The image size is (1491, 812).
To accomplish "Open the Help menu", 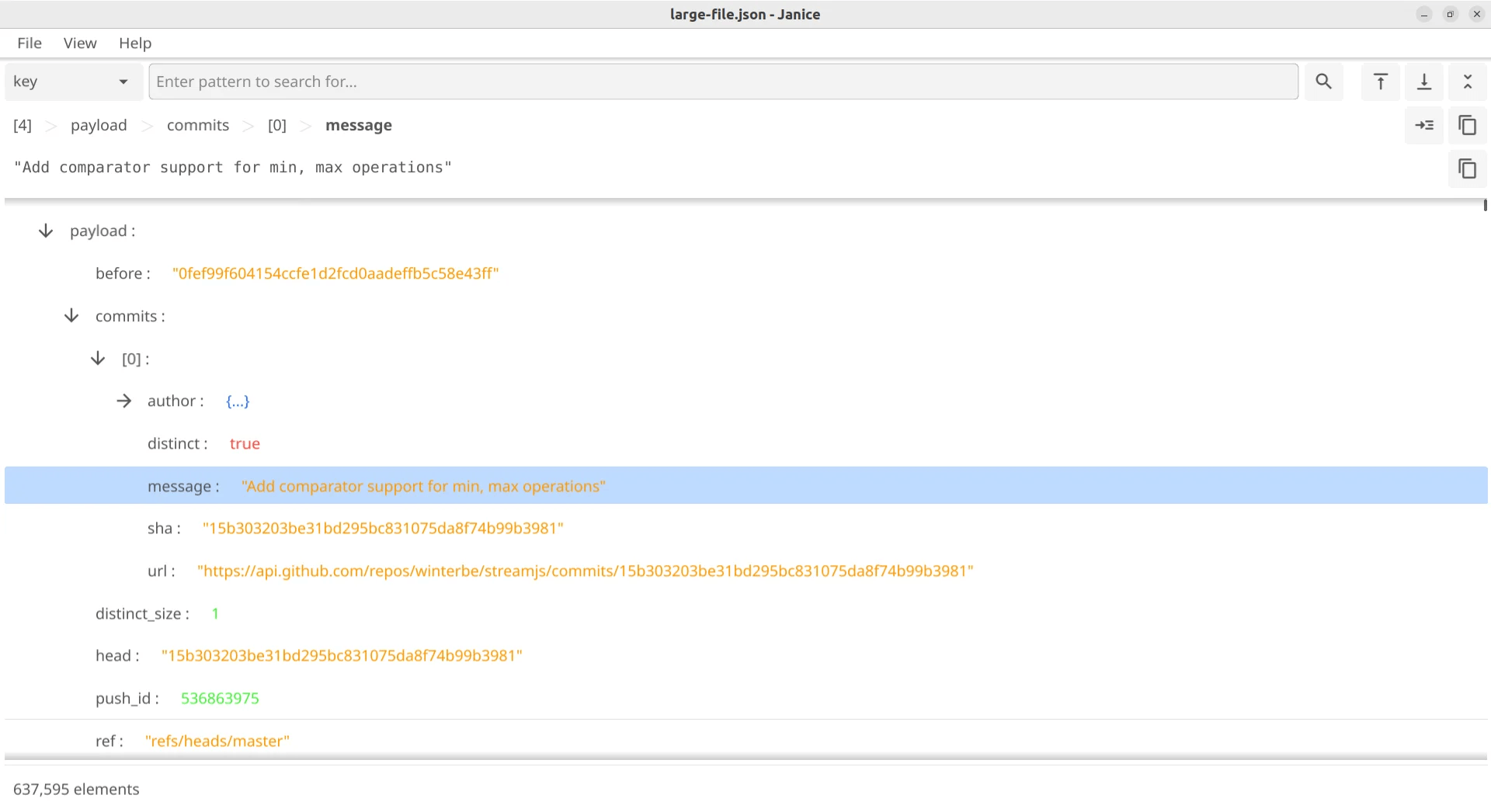I will coord(135,43).
